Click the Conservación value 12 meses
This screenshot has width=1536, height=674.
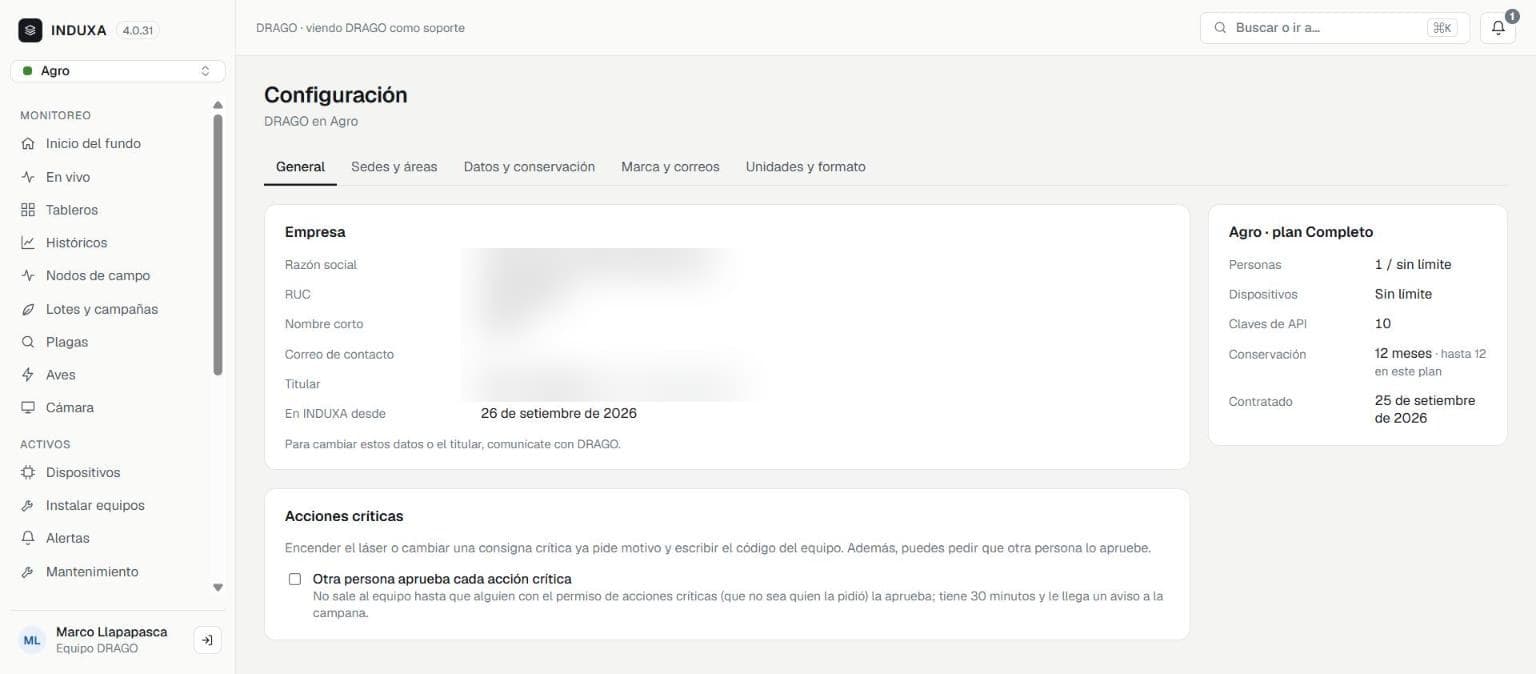coord(1403,354)
